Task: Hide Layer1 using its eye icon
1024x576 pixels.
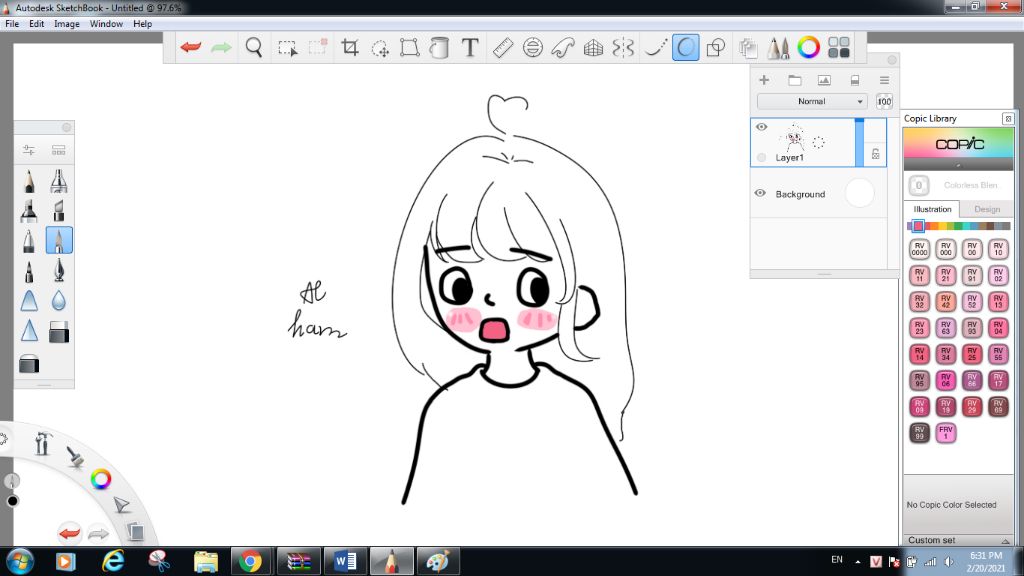Action: point(761,127)
